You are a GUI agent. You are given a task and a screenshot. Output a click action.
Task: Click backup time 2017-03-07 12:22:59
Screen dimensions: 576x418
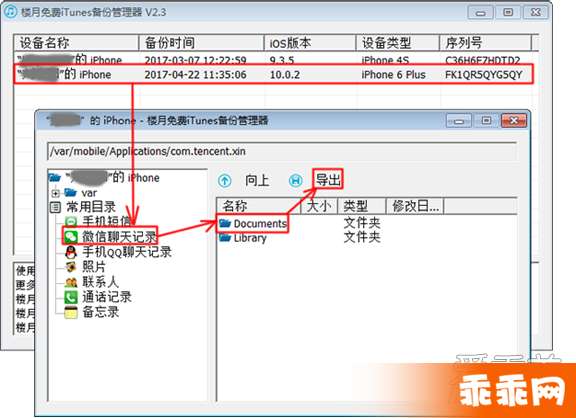tap(195, 60)
